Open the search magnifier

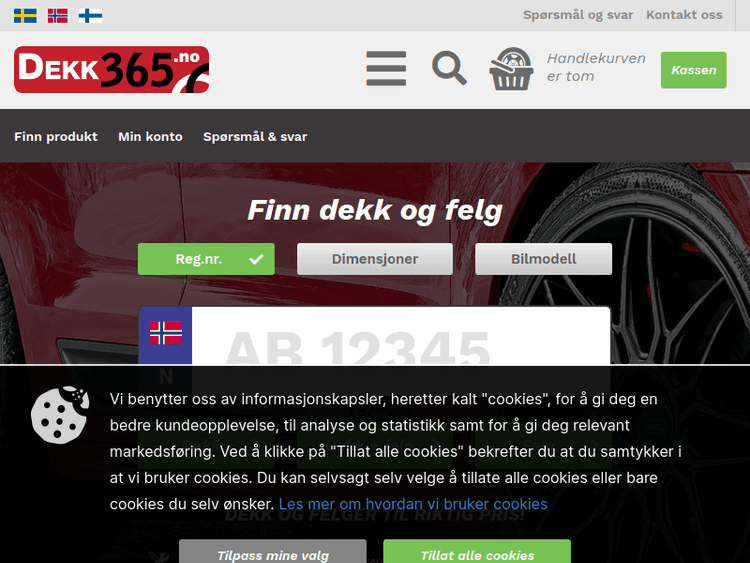tap(449, 69)
